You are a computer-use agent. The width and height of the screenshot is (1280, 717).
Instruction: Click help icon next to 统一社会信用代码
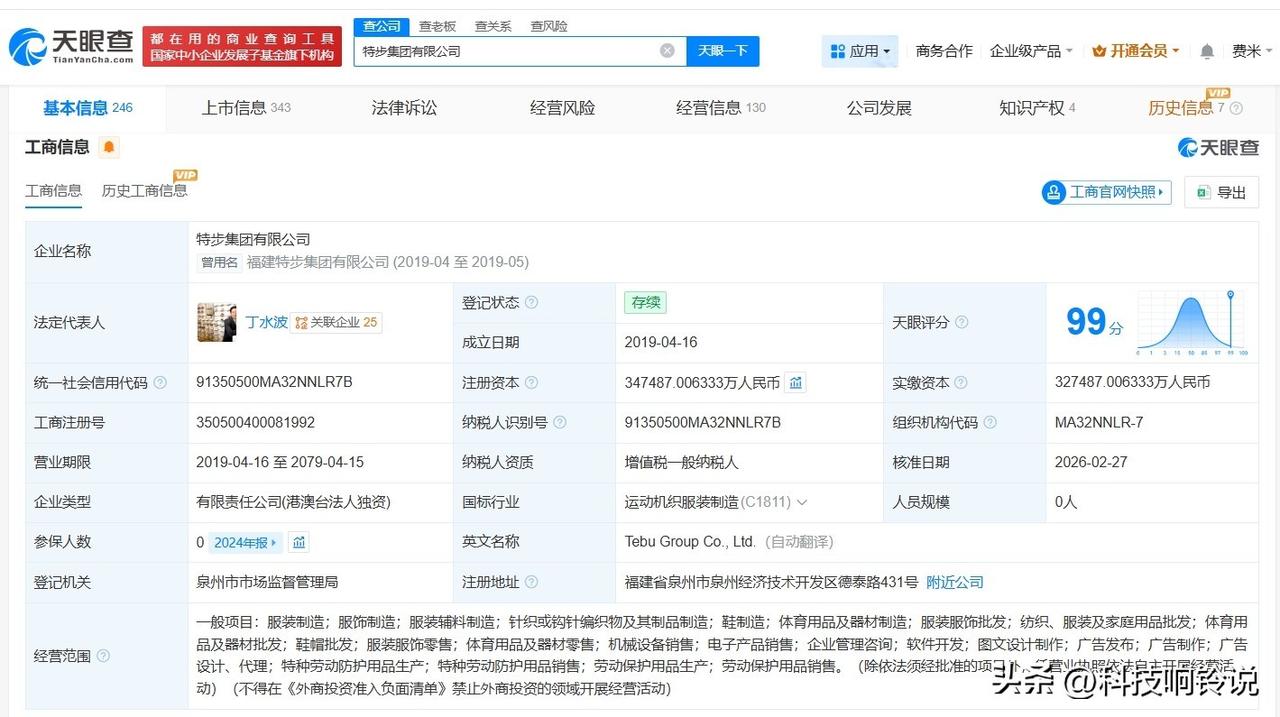coord(160,382)
